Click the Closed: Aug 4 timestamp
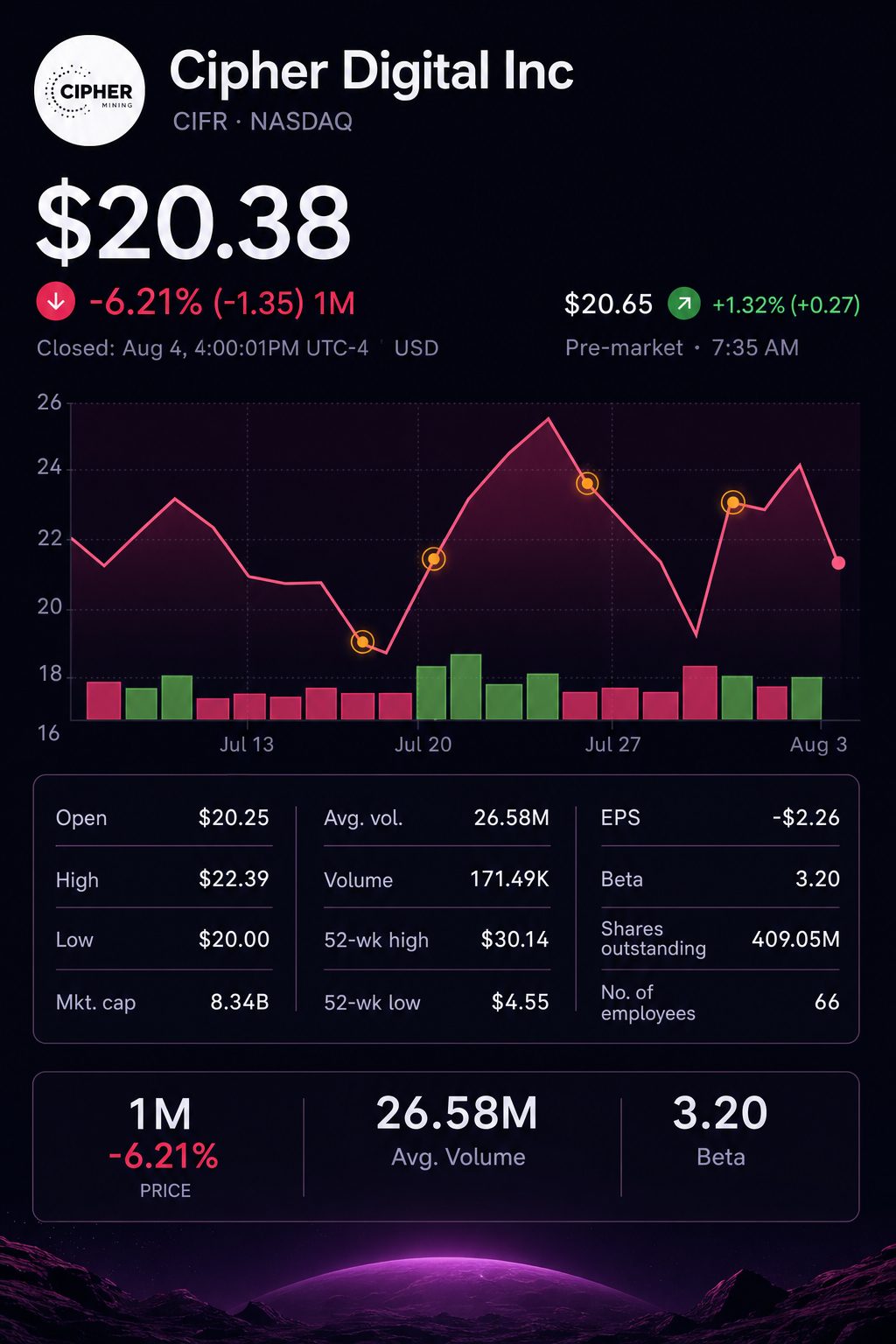 [202, 348]
